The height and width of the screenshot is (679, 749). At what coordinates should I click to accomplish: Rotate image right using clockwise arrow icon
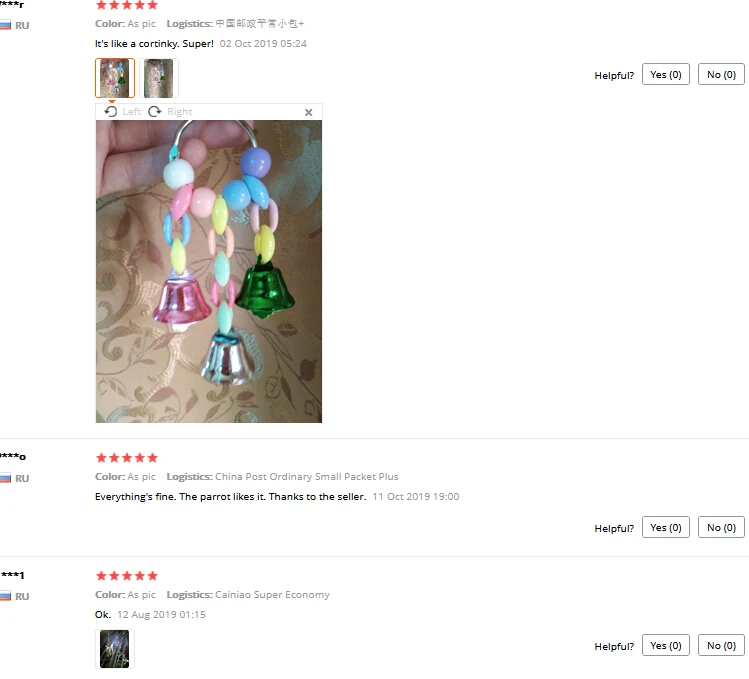[x=155, y=111]
